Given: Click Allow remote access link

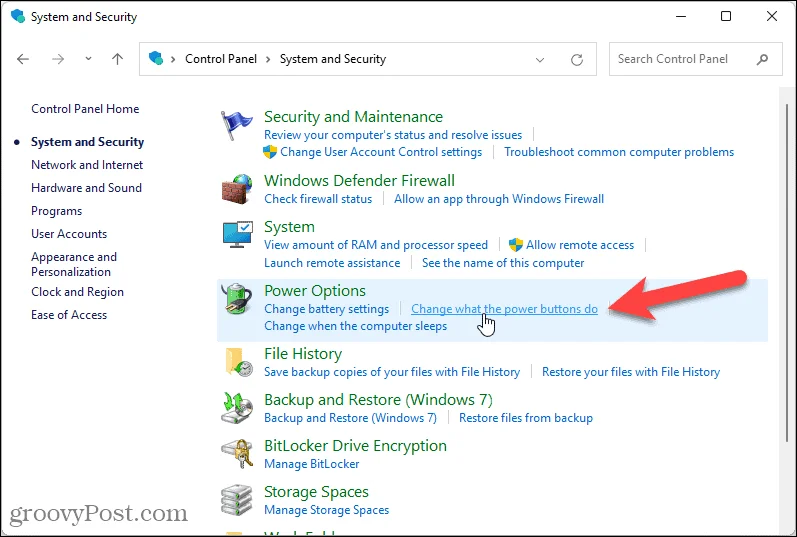Looking at the screenshot, I should point(580,245).
